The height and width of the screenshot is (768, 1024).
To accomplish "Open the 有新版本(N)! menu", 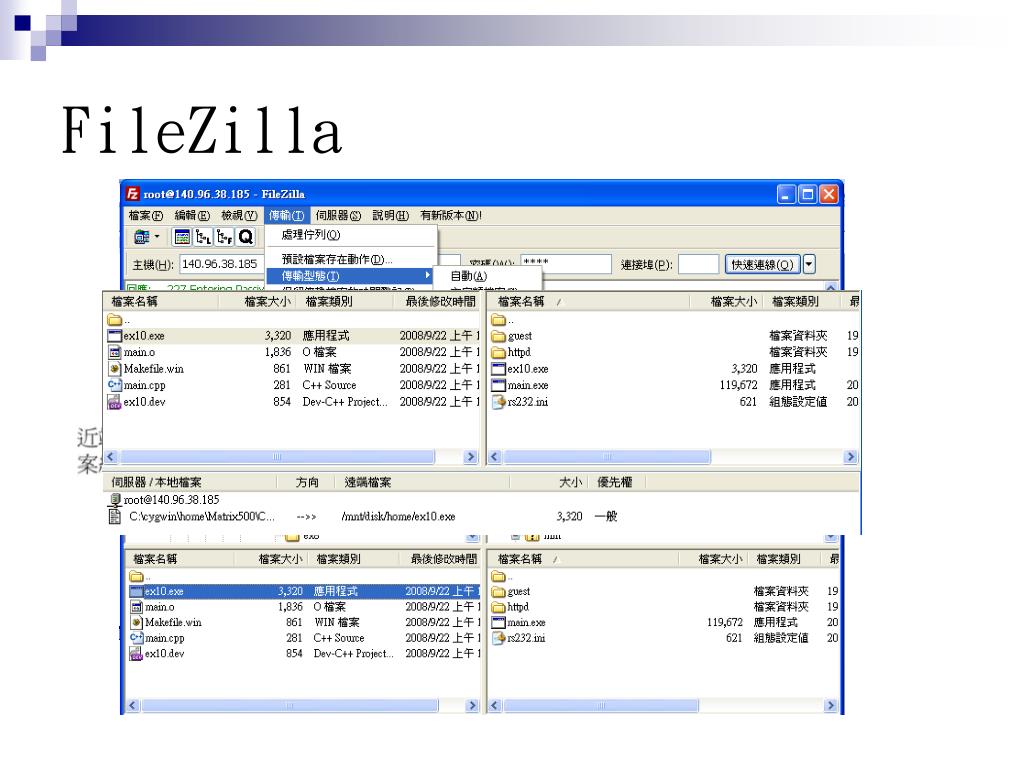I will coord(451,215).
